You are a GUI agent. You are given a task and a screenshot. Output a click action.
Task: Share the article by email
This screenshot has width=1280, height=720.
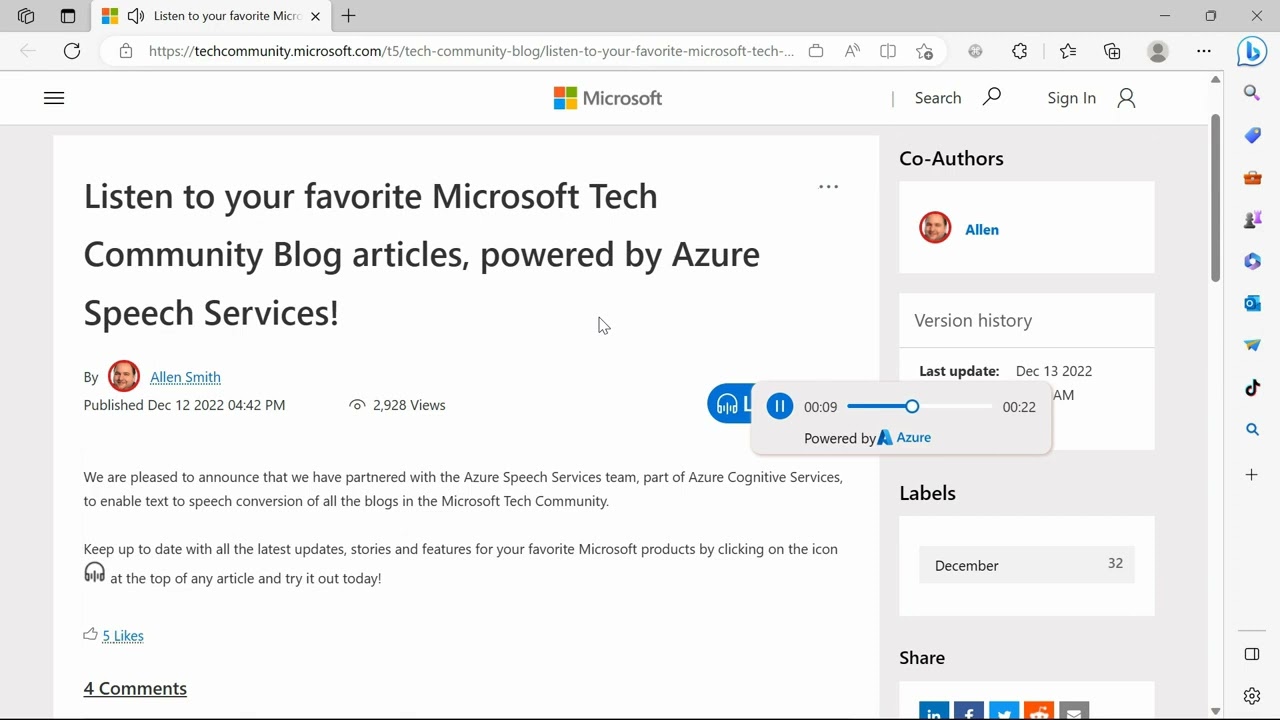(1074, 712)
